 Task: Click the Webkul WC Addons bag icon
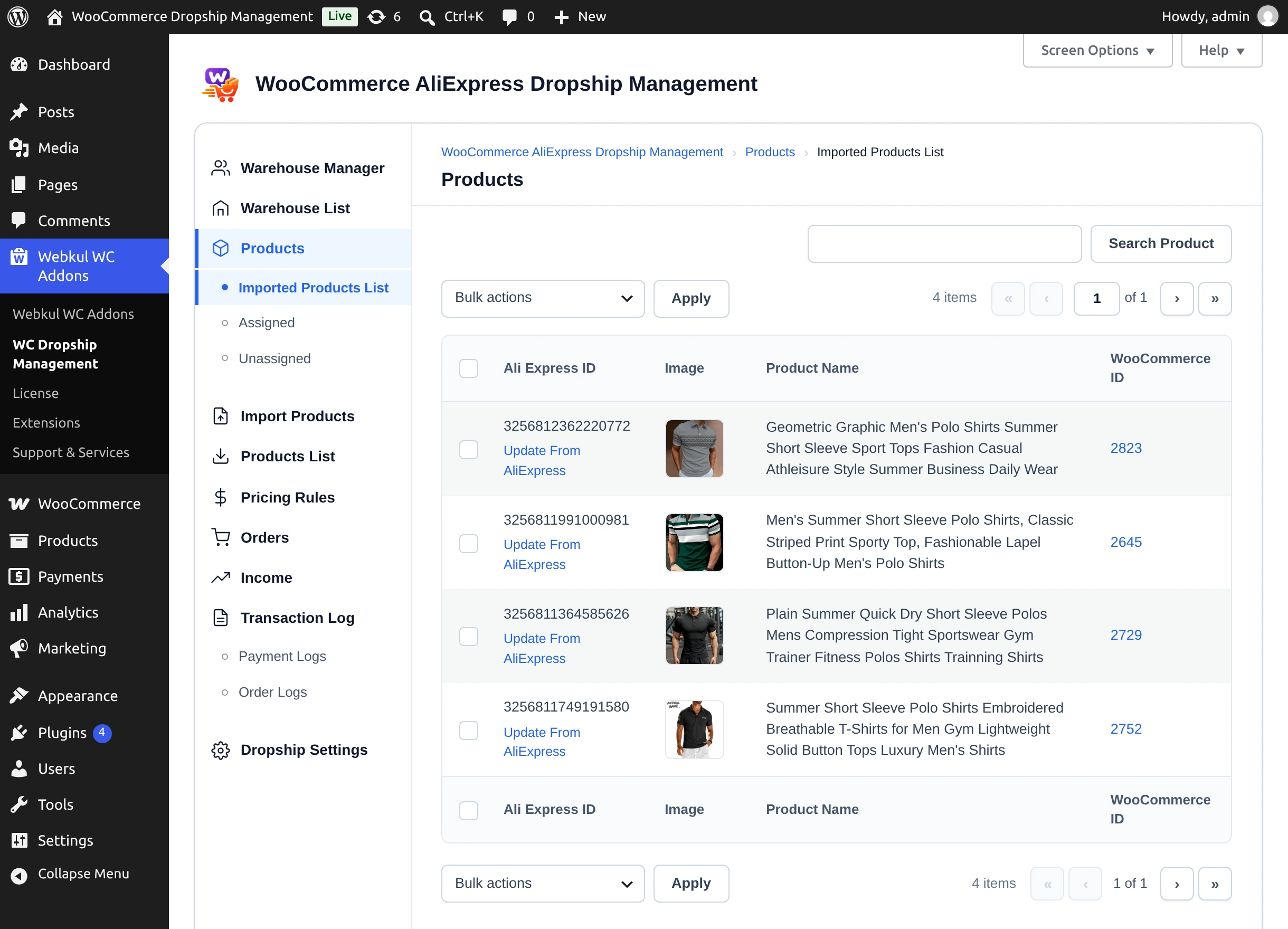pyautogui.click(x=20, y=257)
